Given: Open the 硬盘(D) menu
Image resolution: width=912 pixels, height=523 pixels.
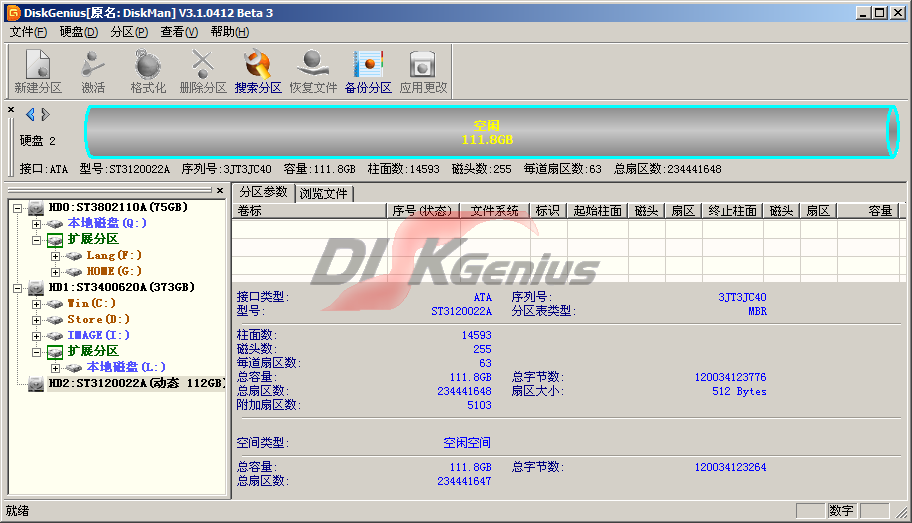Looking at the screenshot, I should click(79, 32).
